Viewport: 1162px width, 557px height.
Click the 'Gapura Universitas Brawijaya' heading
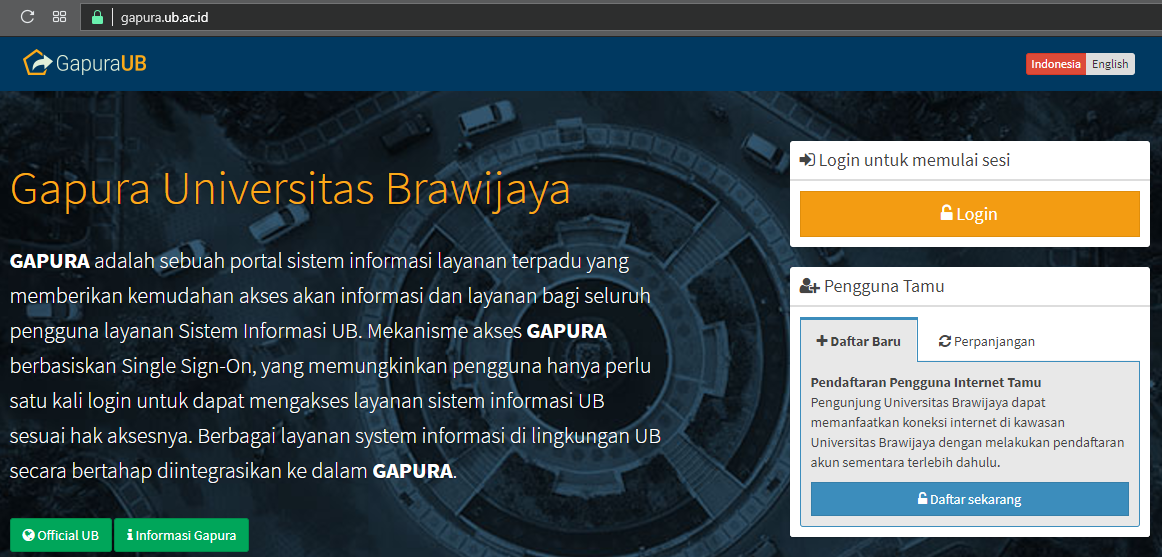tap(290, 189)
